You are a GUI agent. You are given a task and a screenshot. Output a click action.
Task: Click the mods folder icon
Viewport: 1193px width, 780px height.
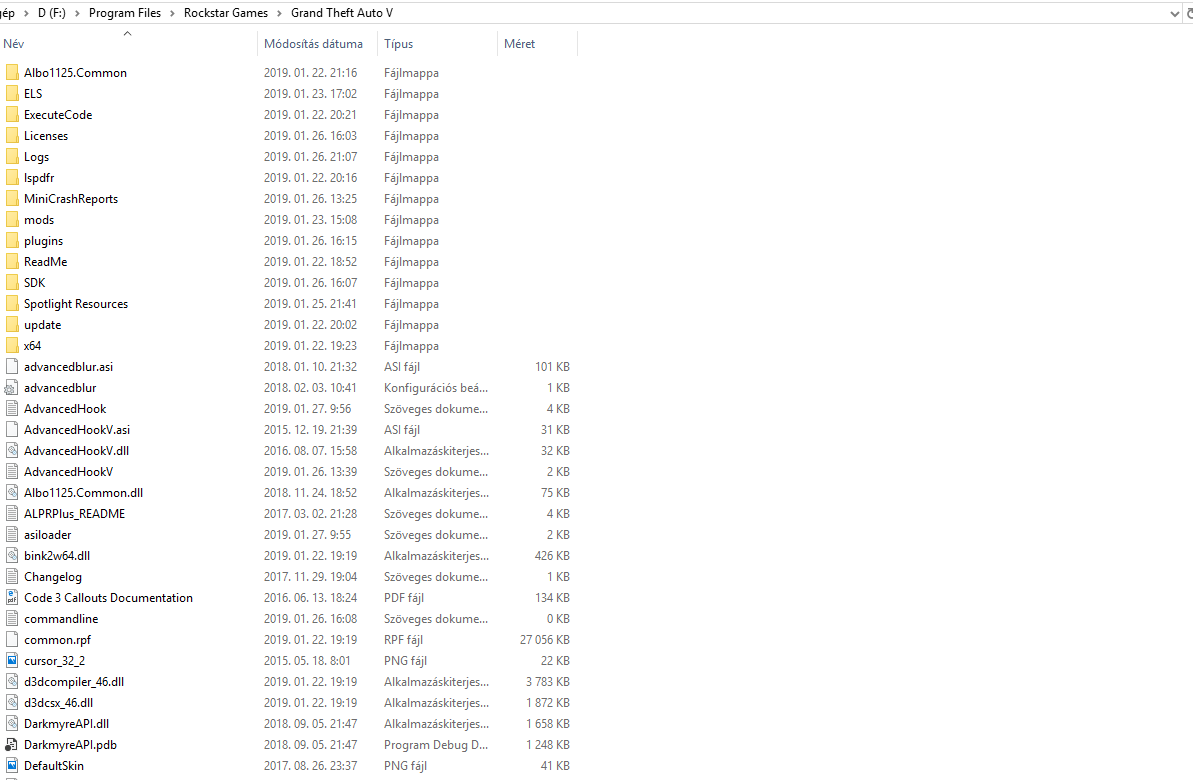(11, 220)
